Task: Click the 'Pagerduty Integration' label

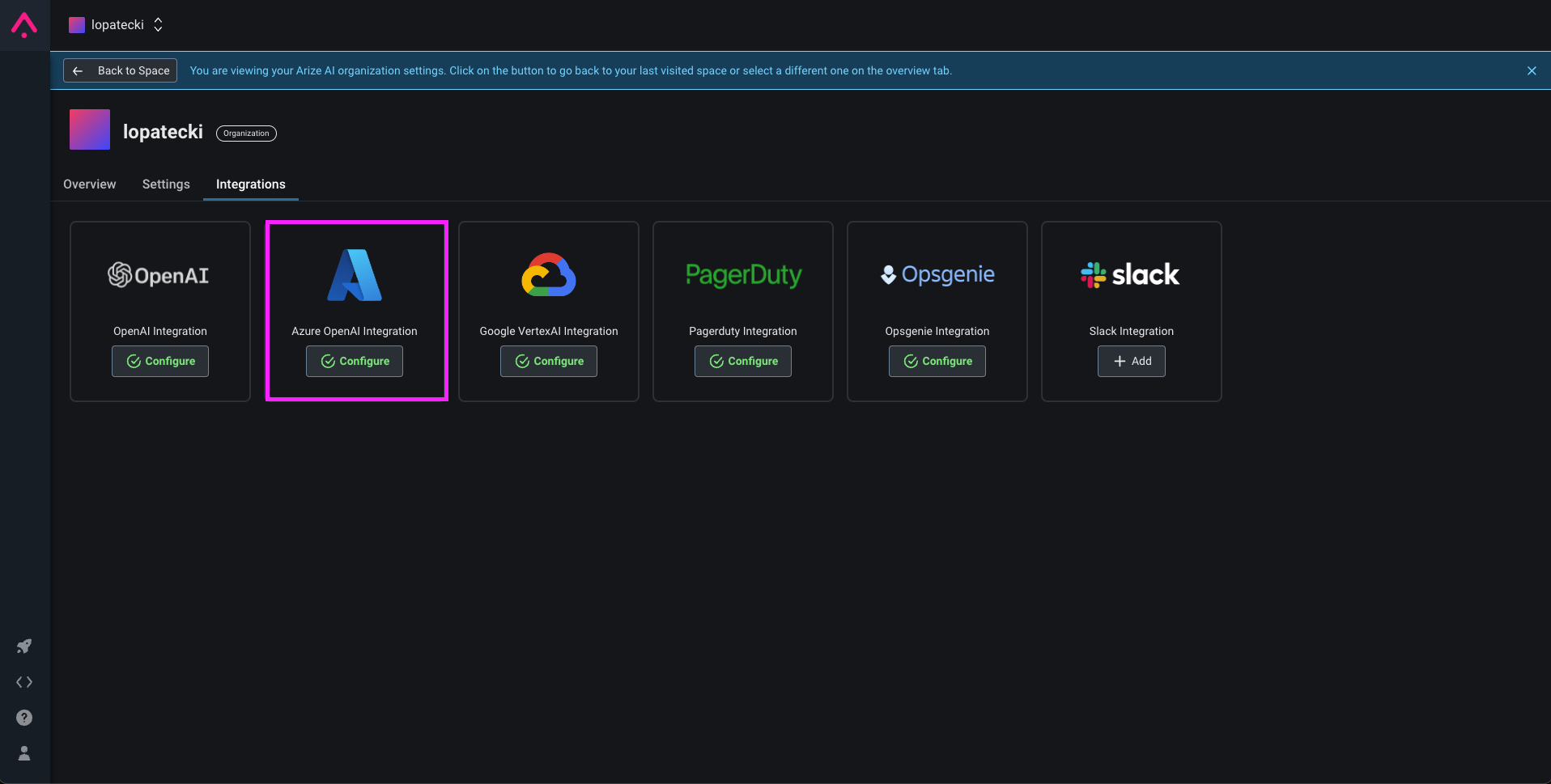Action: [743, 331]
